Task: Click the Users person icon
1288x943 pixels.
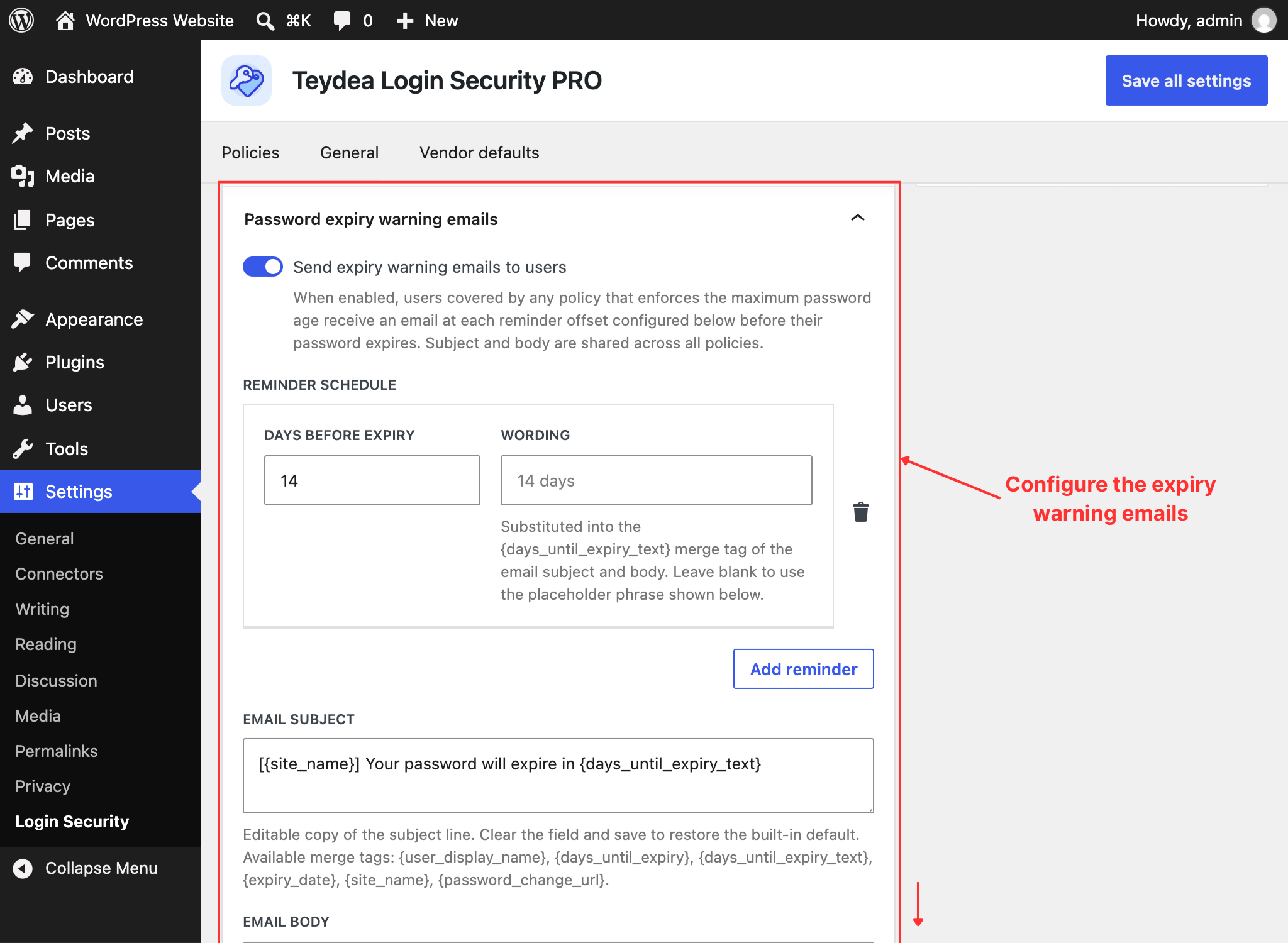Action: coord(23,405)
